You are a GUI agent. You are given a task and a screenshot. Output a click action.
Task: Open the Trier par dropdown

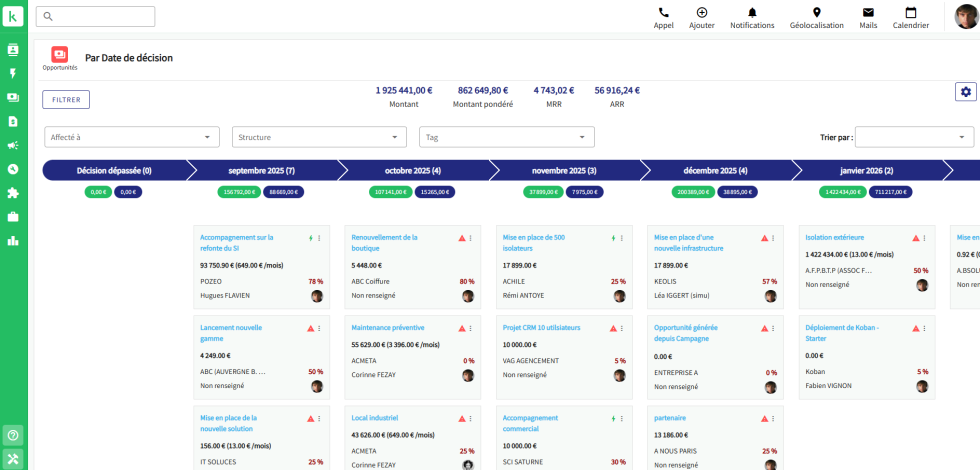point(914,137)
